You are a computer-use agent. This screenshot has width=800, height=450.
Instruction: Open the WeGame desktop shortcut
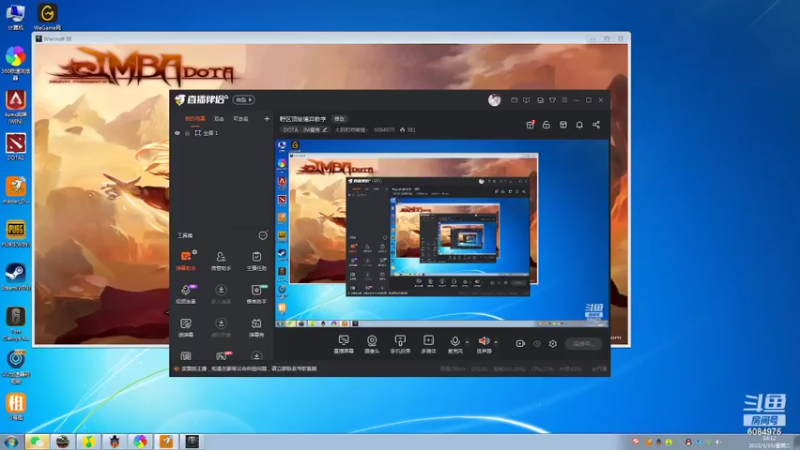click(47, 16)
